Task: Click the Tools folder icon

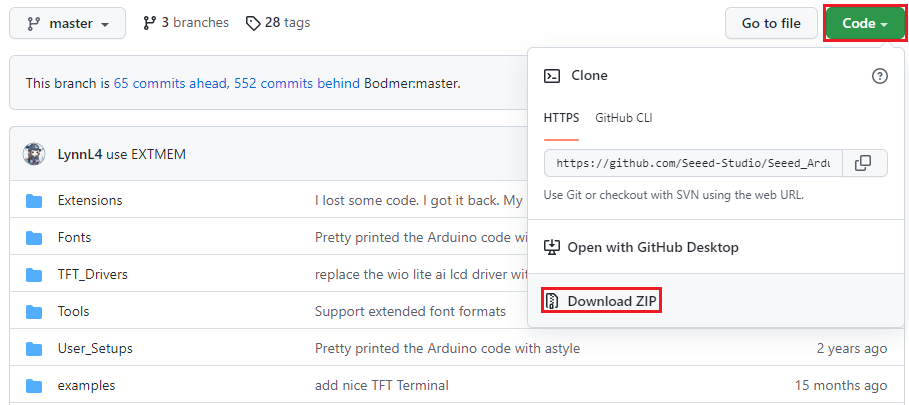Action: pyautogui.click(x=34, y=312)
